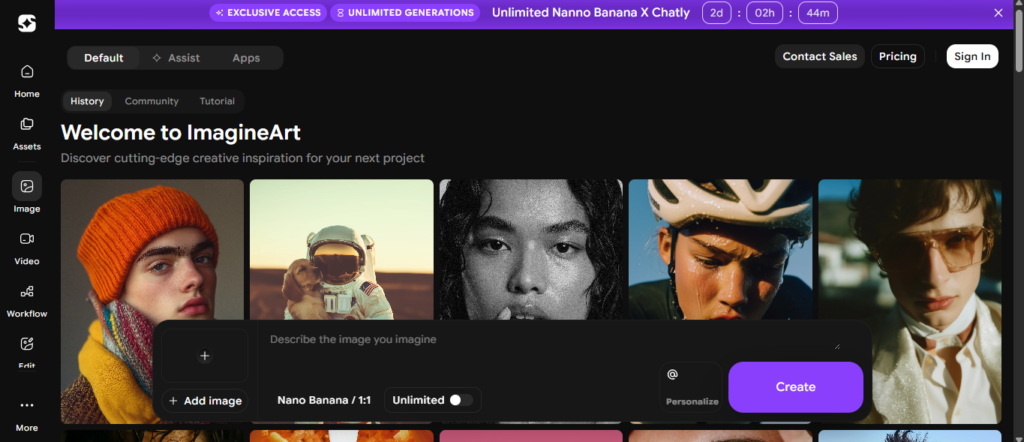Open Workflow in the sidebar
1024x442 pixels.
point(27,301)
